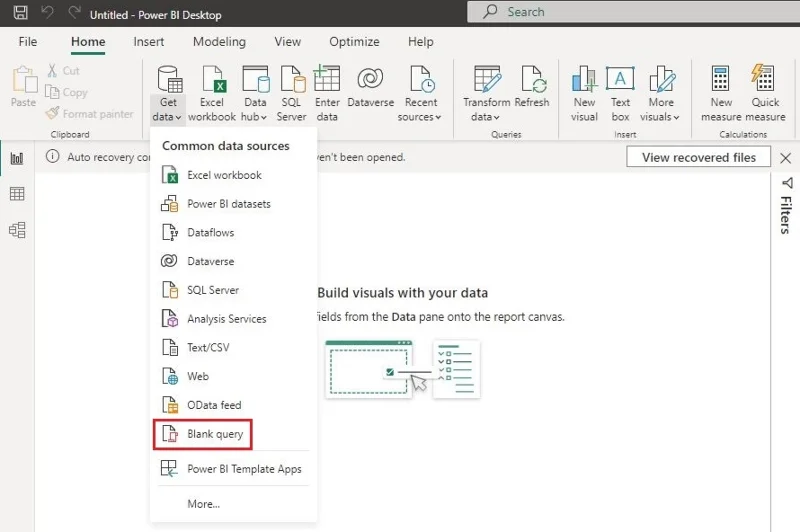Open the Help ribbon tab
Image resolution: width=800 pixels, height=532 pixels.
click(x=420, y=41)
